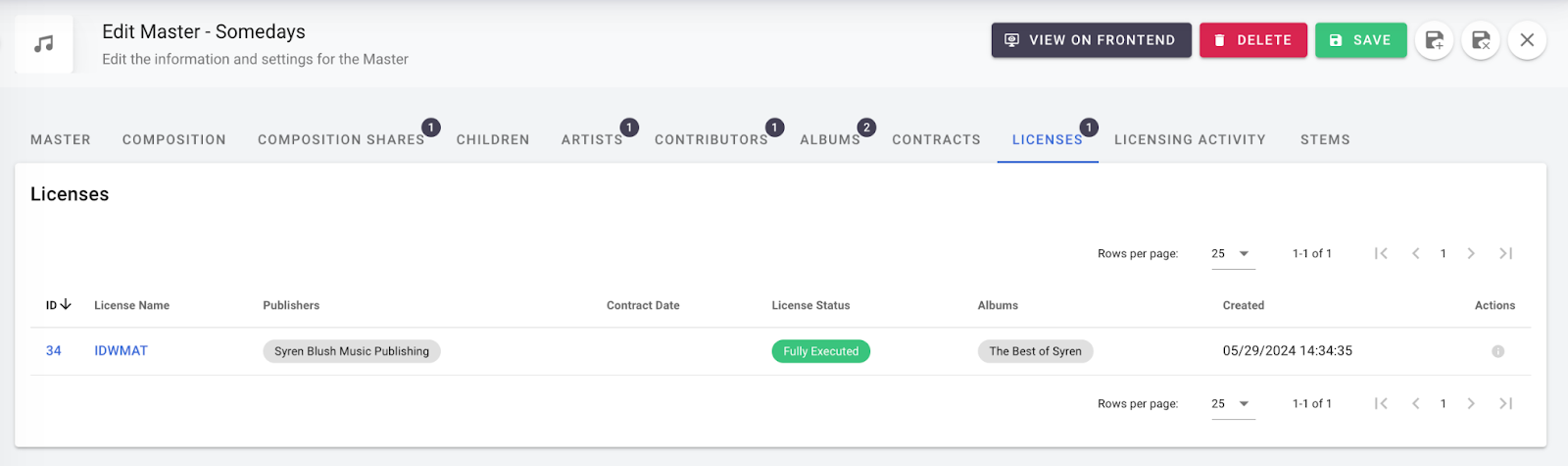Go to next page in top pagination

point(1471,253)
